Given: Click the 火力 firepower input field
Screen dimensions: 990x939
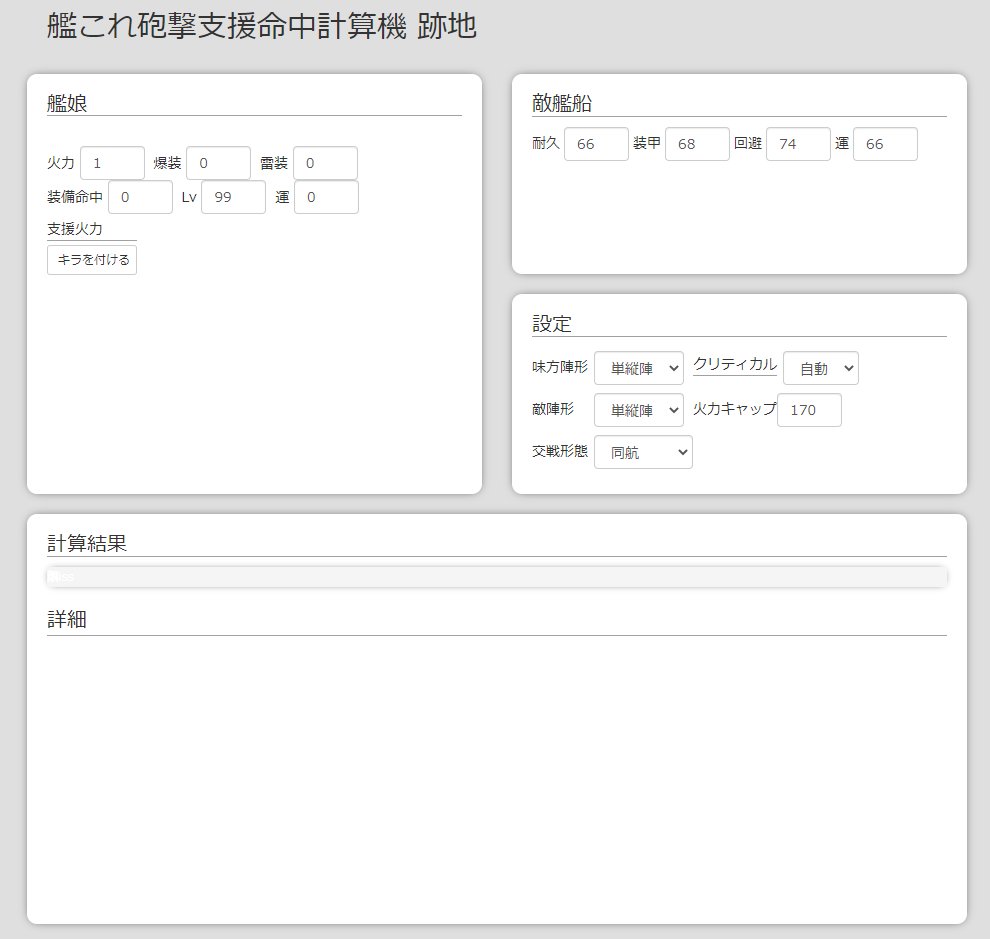Looking at the screenshot, I should pyautogui.click(x=112, y=162).
